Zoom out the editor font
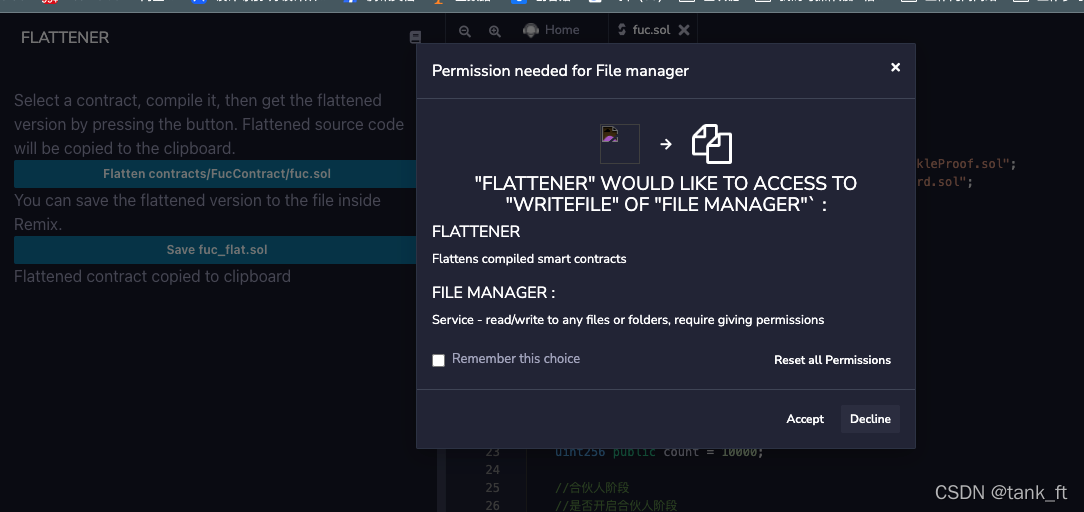The width and height of the screenshot is (1084, 512). [x=465, y=30]
